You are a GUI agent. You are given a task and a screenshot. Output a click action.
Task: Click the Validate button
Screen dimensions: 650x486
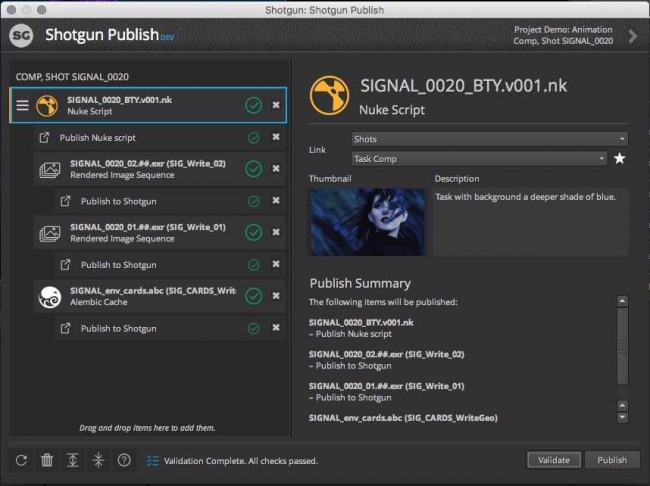point(553,460)
